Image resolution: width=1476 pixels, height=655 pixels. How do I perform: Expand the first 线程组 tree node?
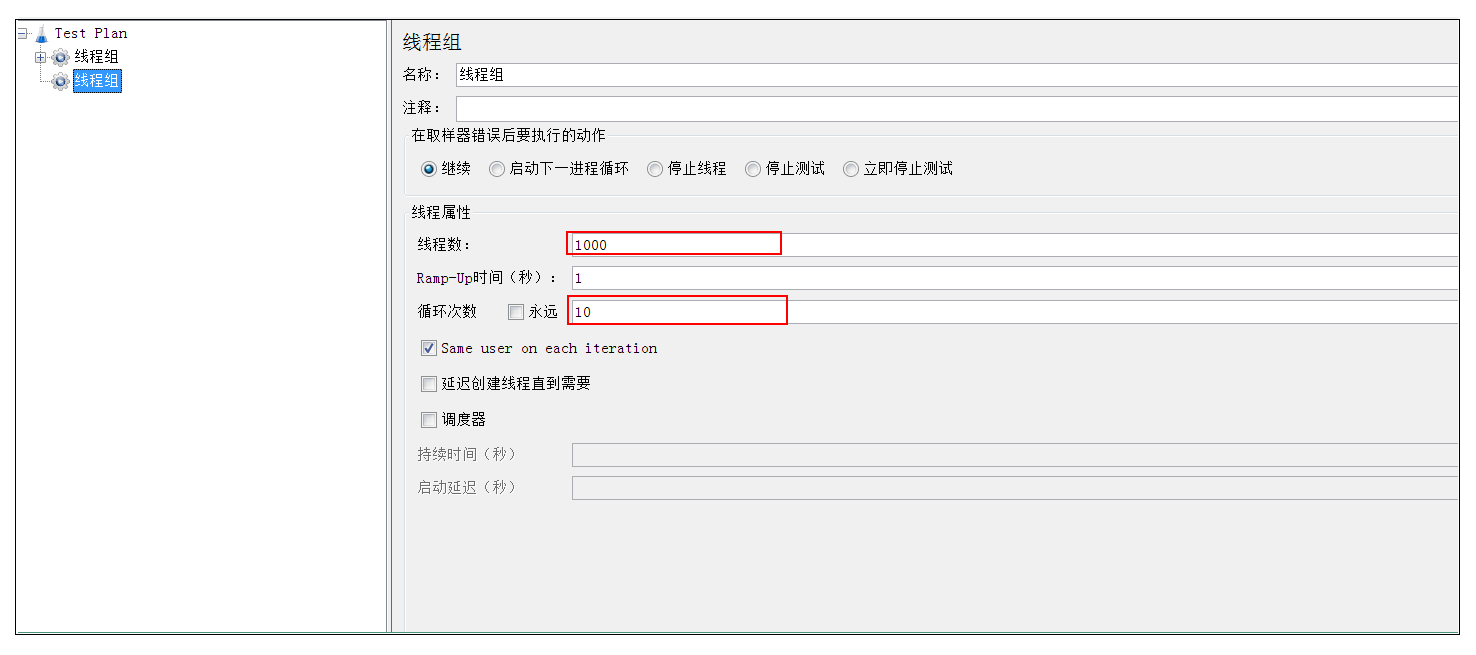[40, 57]
